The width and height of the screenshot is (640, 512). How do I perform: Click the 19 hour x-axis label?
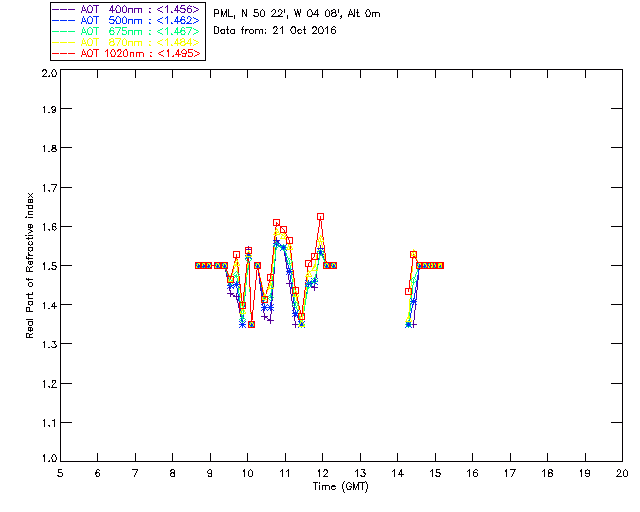585,473
